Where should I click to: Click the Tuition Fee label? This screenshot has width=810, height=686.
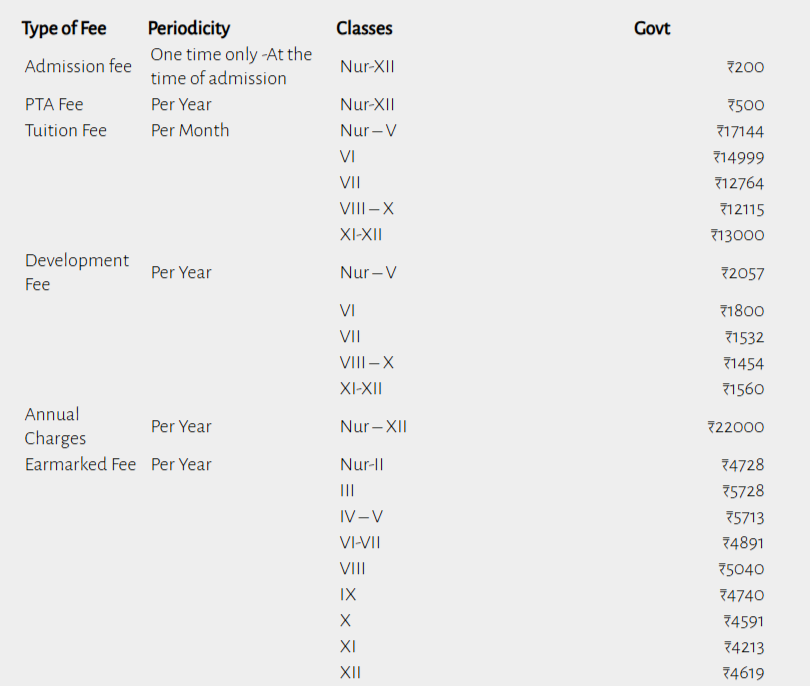pyautogui.click(x=66, y=130)
